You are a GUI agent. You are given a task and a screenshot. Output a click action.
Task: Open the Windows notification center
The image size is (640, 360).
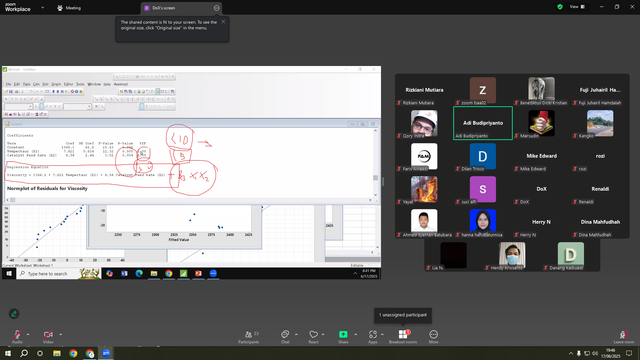(x=629, y=353)
